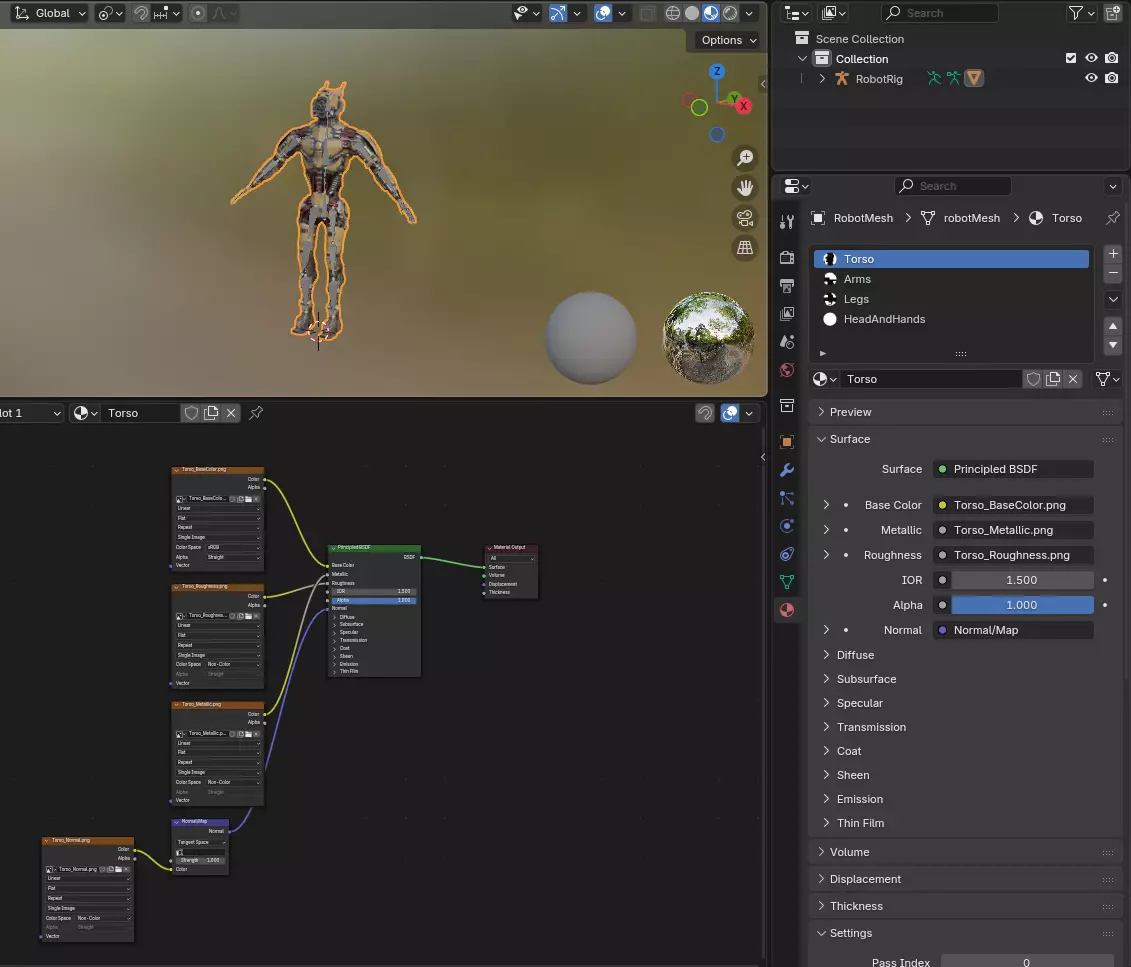Open the Global transform orientation dropdown
This screenshot has width=1131, height=967.
click(50, 13)
